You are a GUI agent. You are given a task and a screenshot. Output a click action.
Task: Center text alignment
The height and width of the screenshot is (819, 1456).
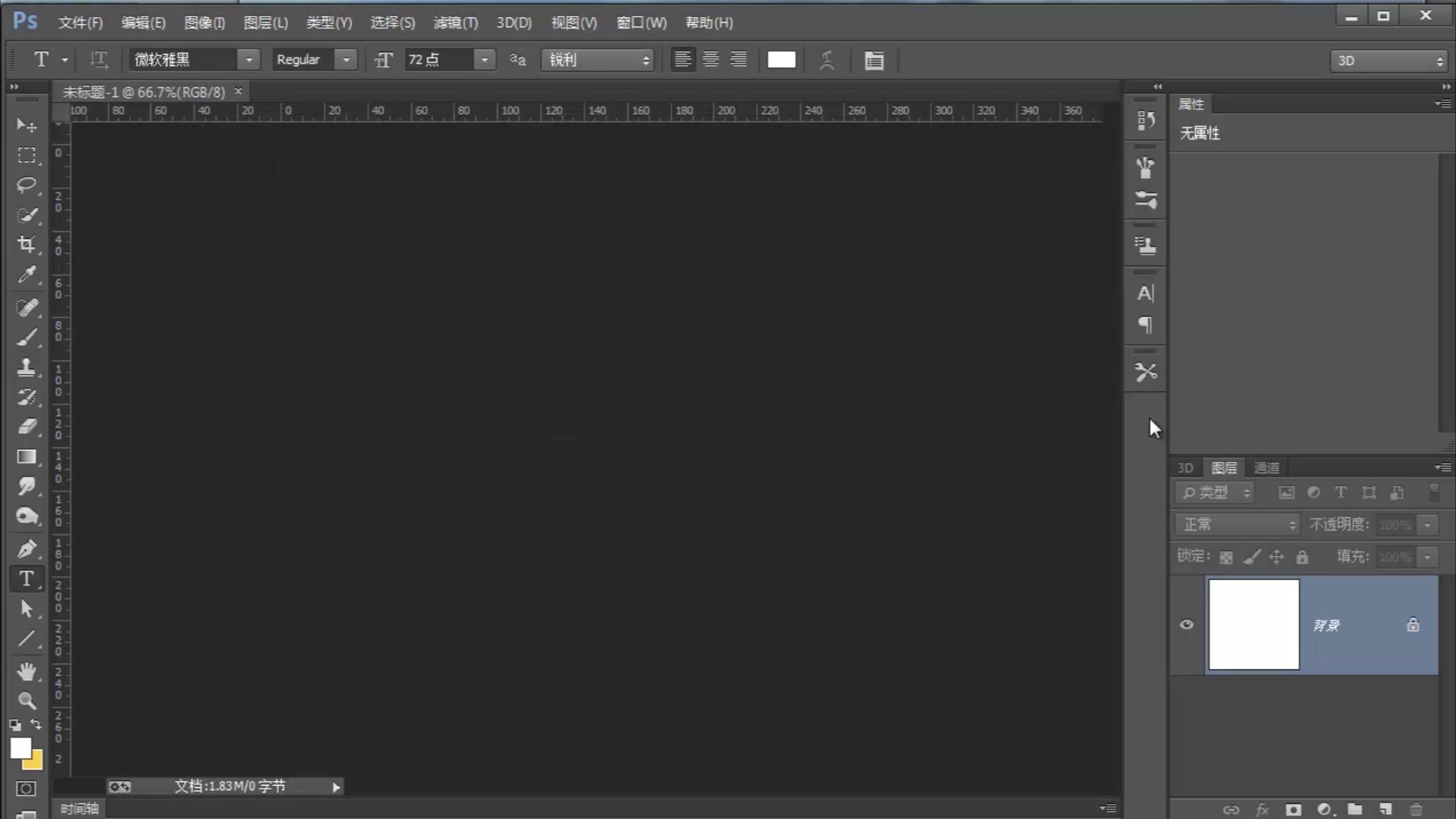[x=711, y=59]
